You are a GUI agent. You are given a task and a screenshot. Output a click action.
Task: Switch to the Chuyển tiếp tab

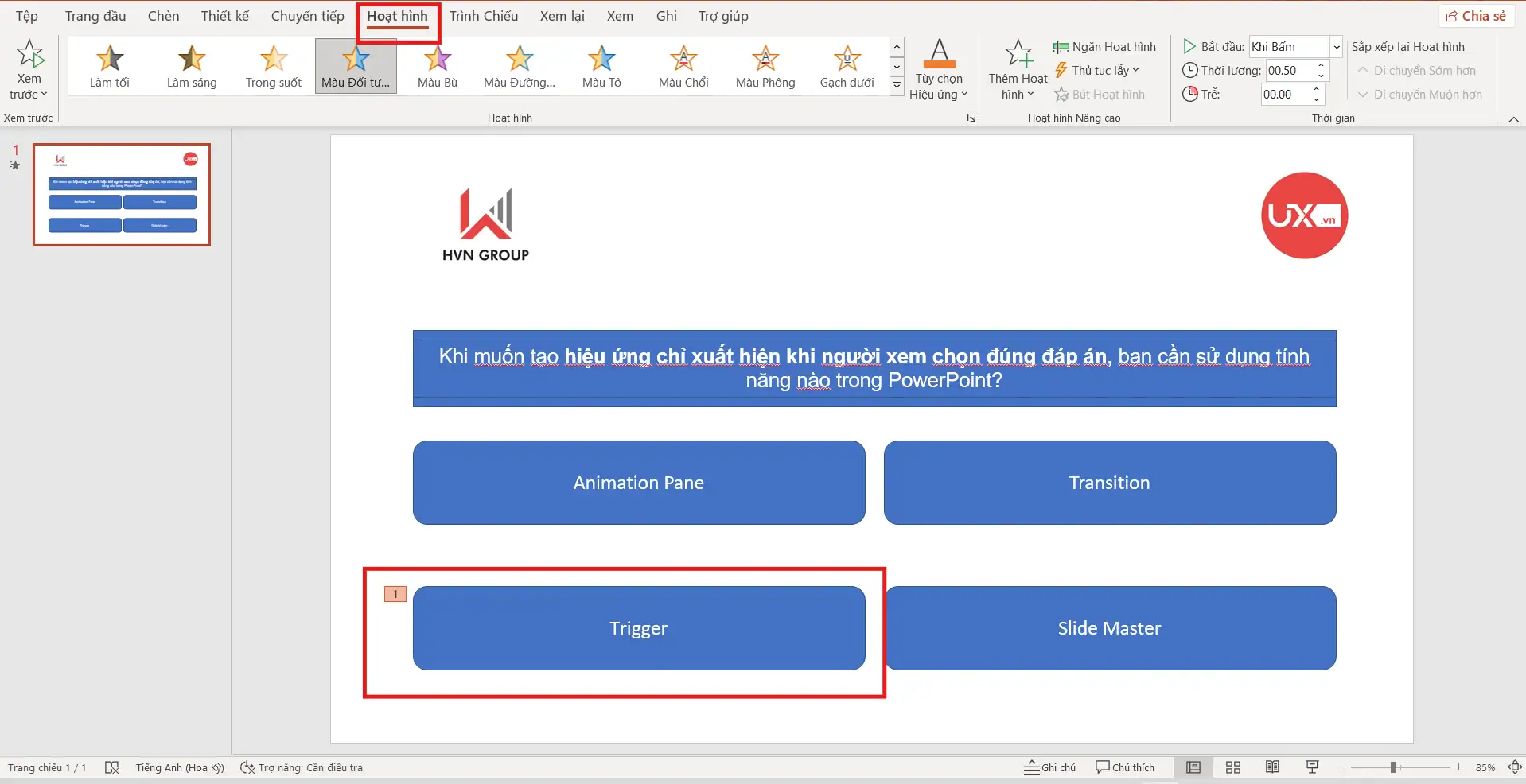(x=307, y=16)
